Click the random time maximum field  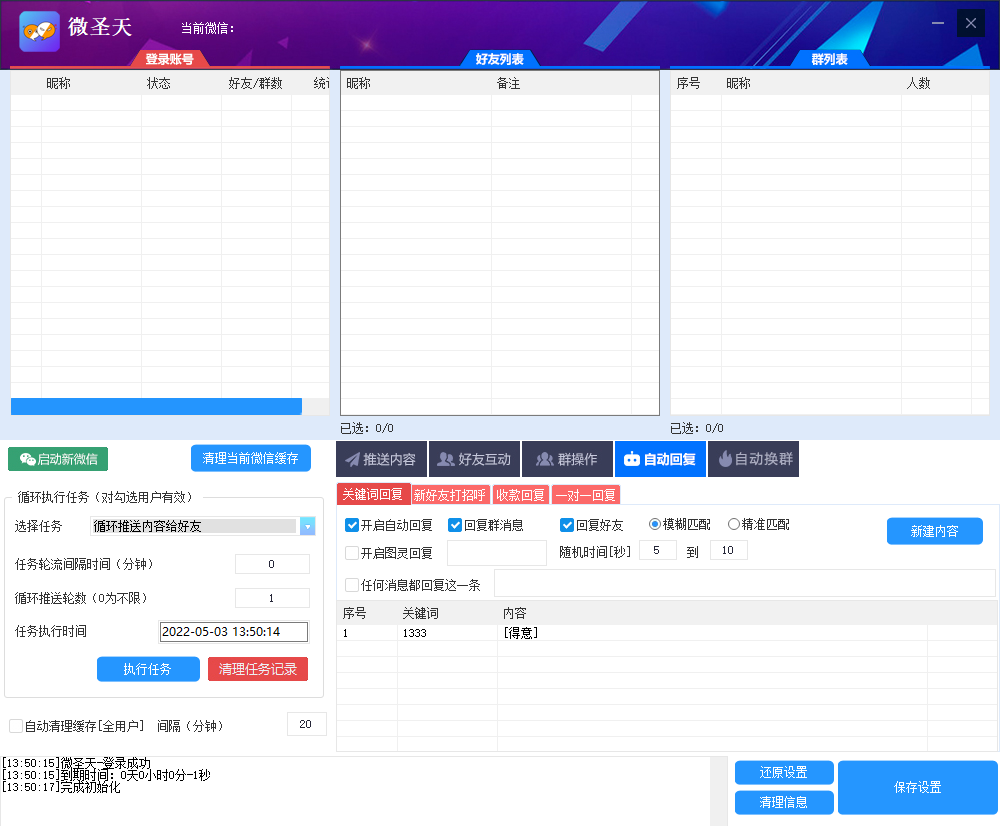[x=728, y=550]
